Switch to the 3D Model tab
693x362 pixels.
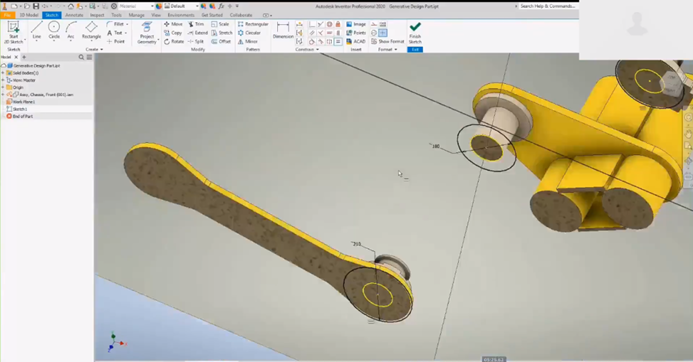pos(29,15)
